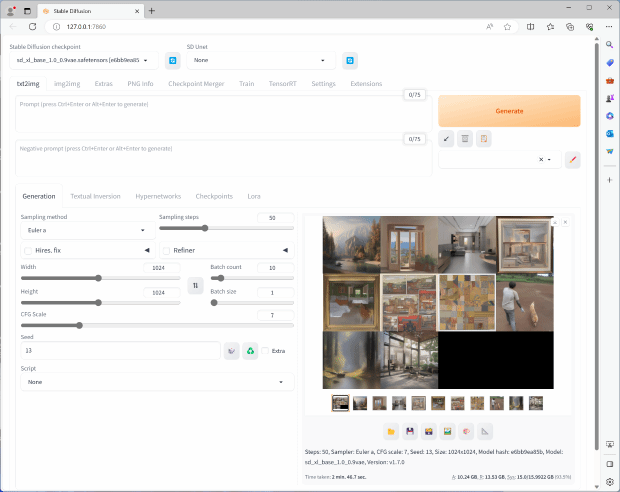Open Outlook in Edge sidebar
The height and width of the screenshot is (492, 620).
(x=610, y=133)
